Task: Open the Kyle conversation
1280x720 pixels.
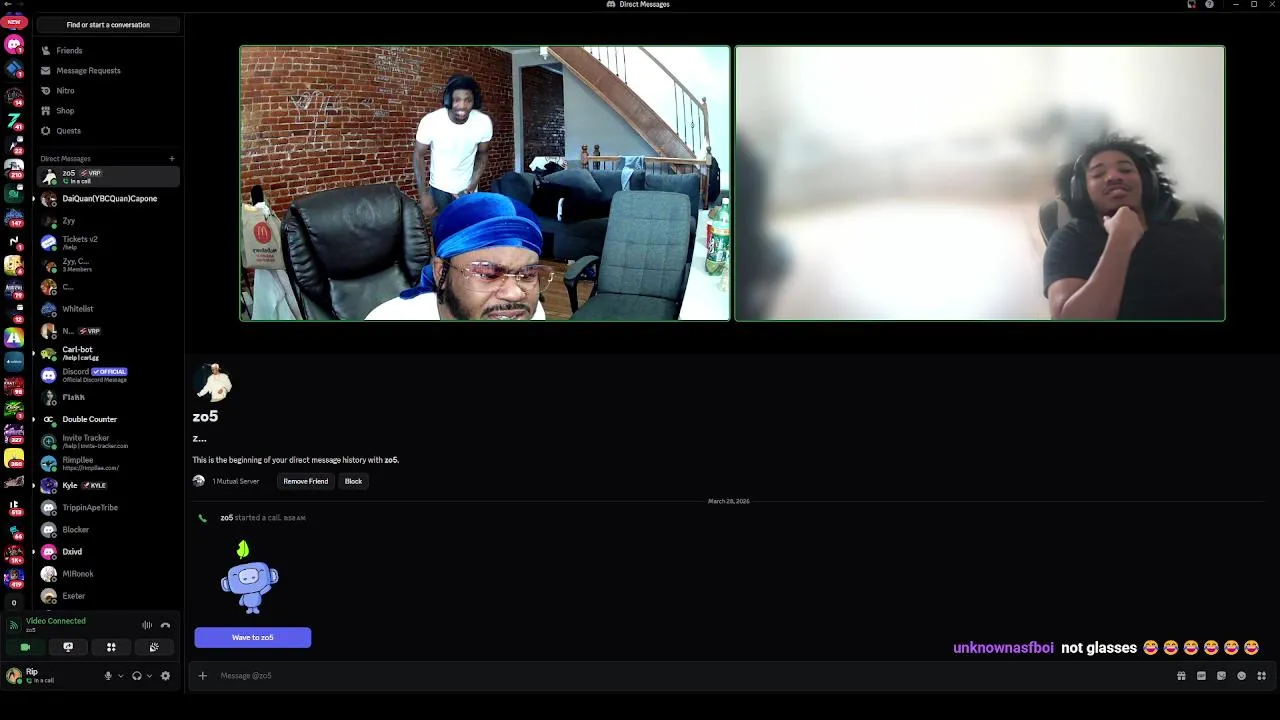Action: (x=108, y=485)
